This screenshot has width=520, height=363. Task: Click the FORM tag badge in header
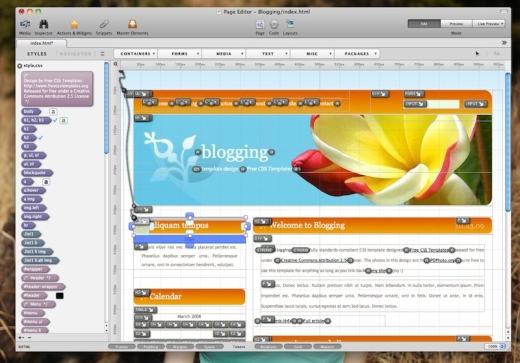click(414, 94)
